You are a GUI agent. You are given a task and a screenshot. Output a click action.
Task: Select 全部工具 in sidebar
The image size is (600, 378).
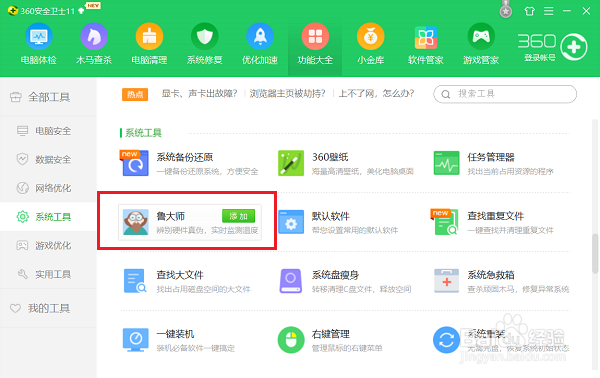(48, 97)
